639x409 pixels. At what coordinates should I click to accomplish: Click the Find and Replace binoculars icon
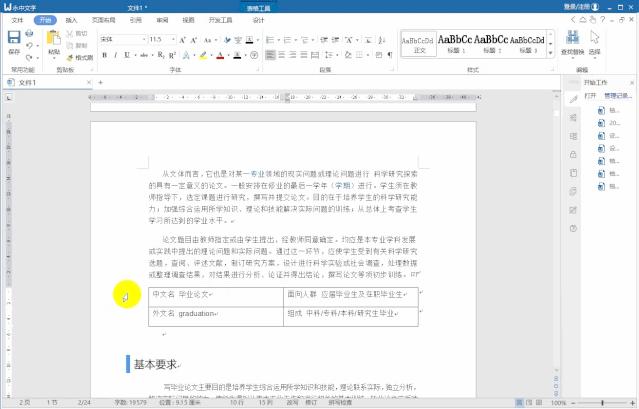(573, 37)
